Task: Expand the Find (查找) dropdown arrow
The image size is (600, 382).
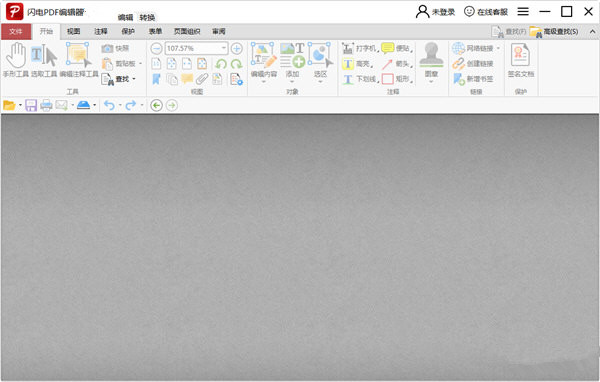Action: 134,79
